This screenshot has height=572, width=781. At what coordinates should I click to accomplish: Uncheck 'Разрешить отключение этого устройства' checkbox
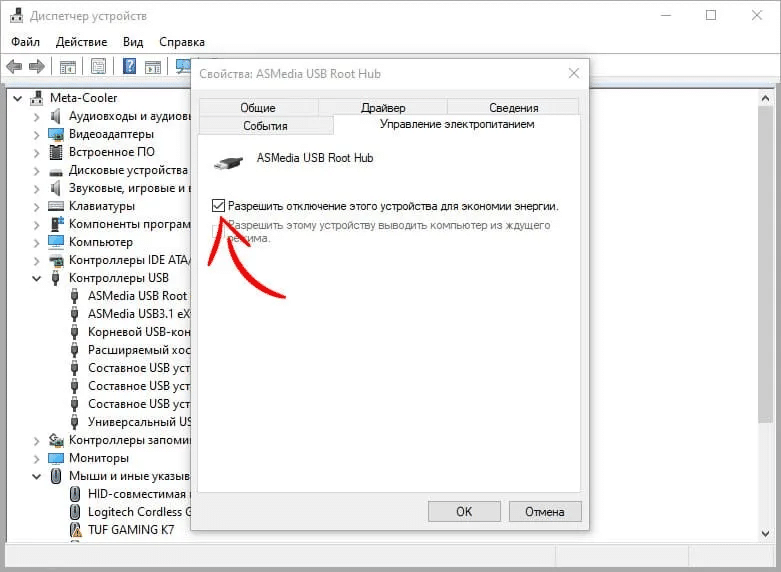[x=219, y=206]
